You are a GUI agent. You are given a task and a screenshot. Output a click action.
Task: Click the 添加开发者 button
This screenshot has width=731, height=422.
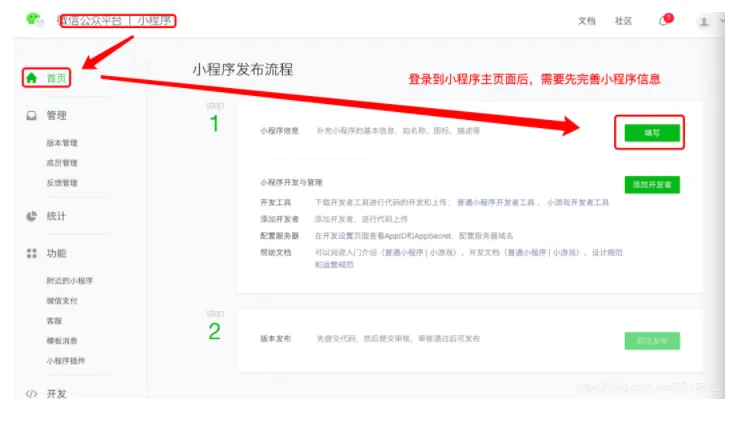click(x=652, y=185)
